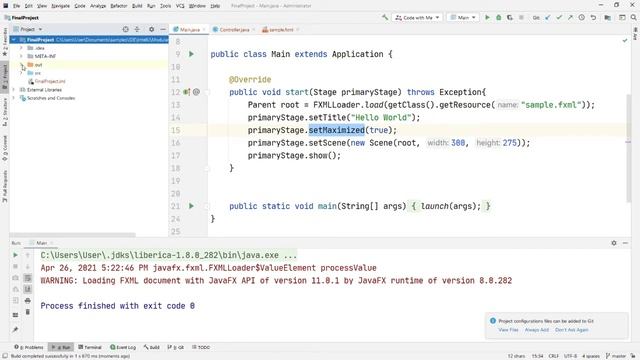Click the CRLF line separator indicator
This screenshot has width=640, height=360.
point(553,356)
